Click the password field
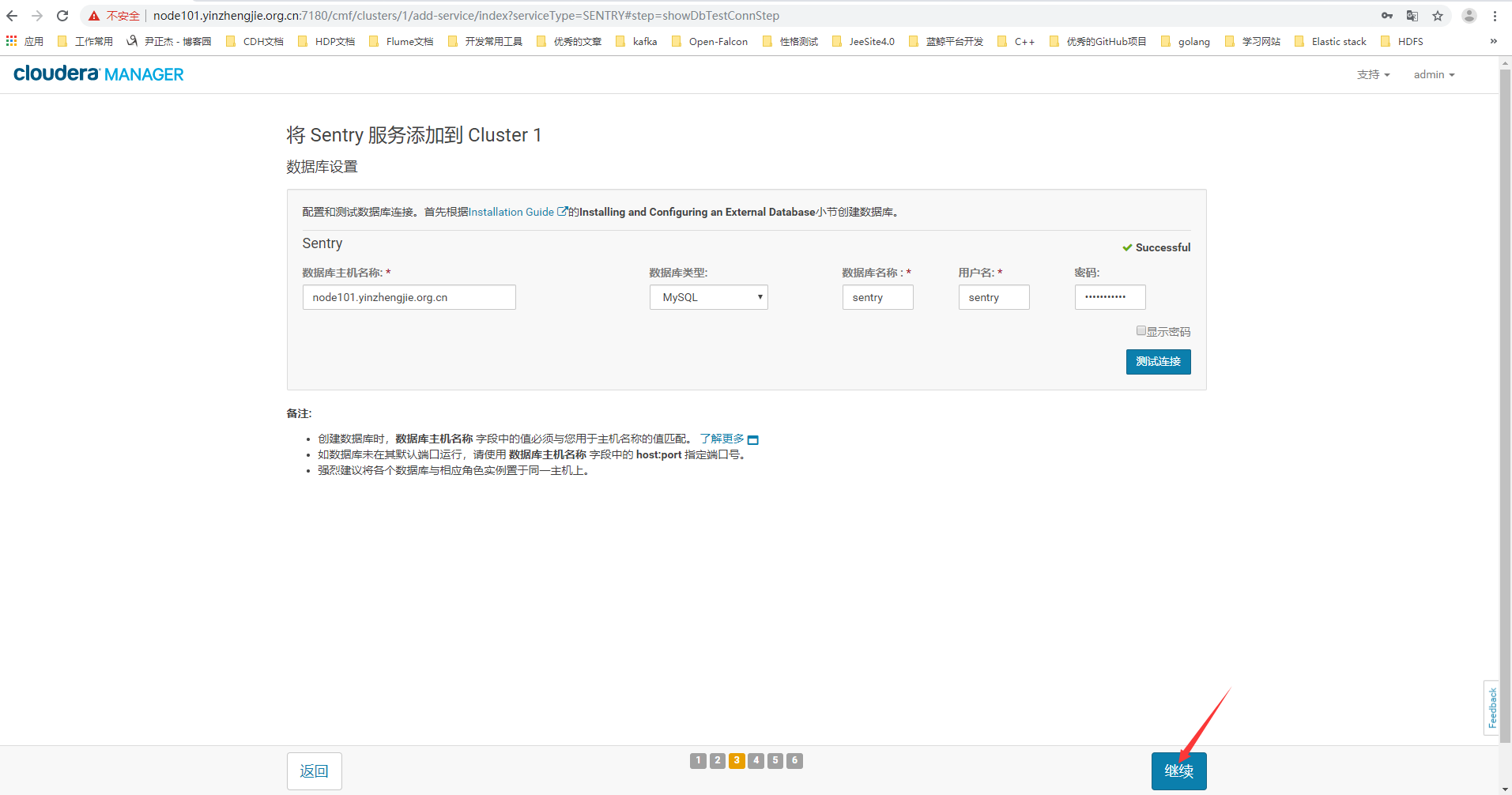 click(x=1110, y=297)
